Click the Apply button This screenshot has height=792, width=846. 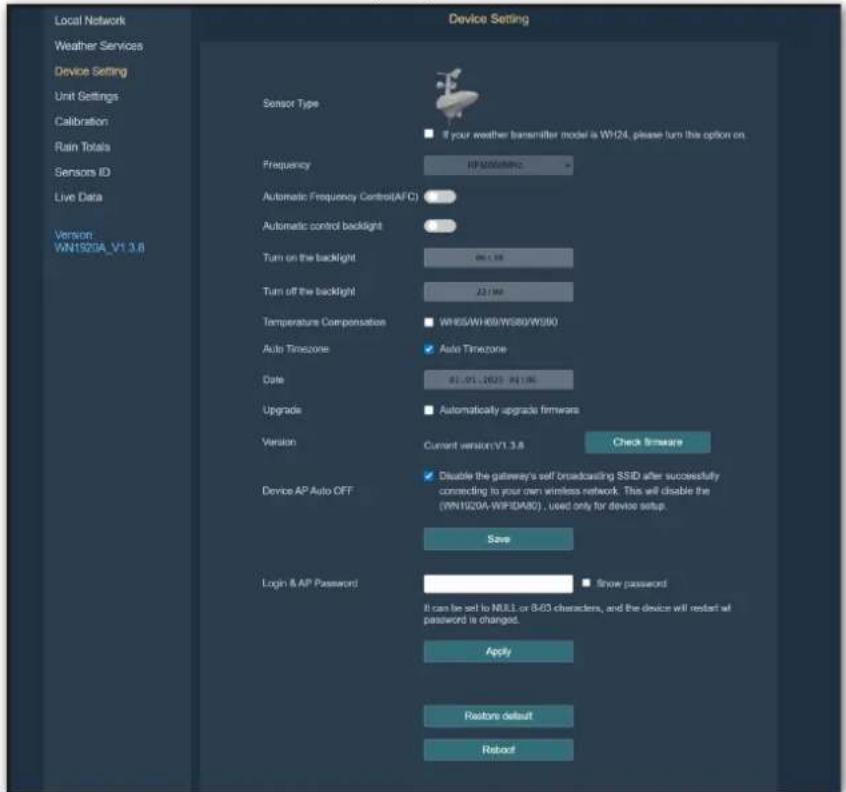pos(498,652)
